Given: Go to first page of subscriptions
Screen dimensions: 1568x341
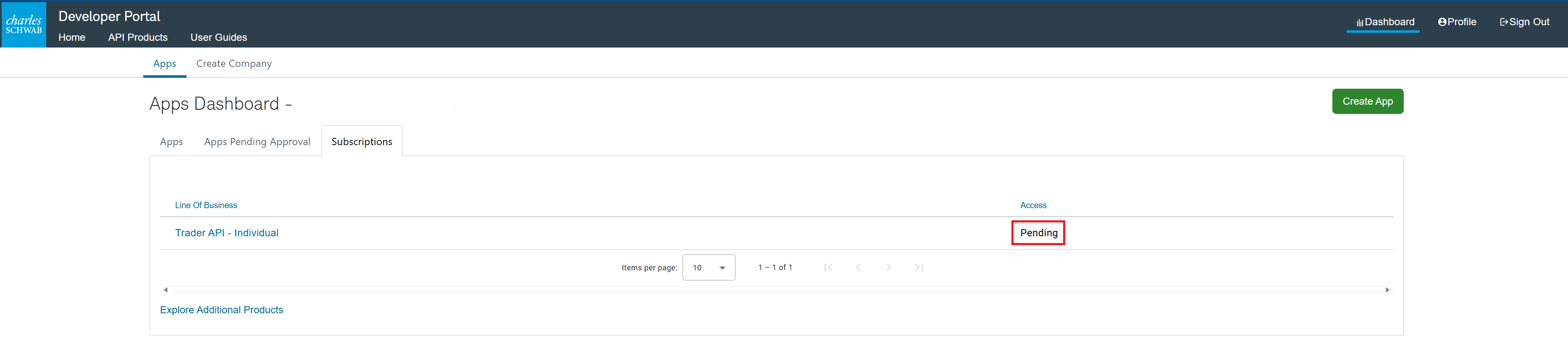Looking at the screenshot, I should (828, 267).
